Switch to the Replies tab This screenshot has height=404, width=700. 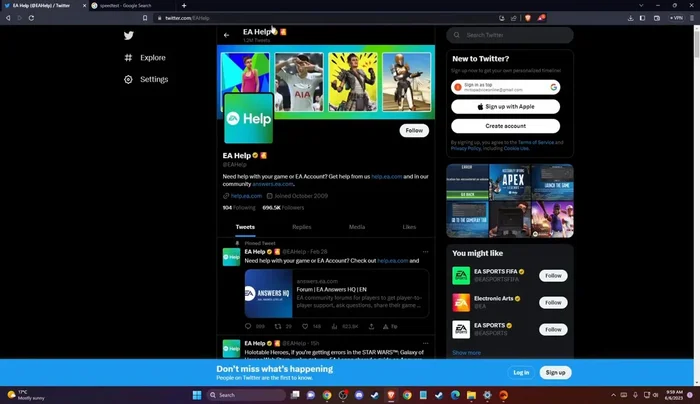tap(302, 227)
